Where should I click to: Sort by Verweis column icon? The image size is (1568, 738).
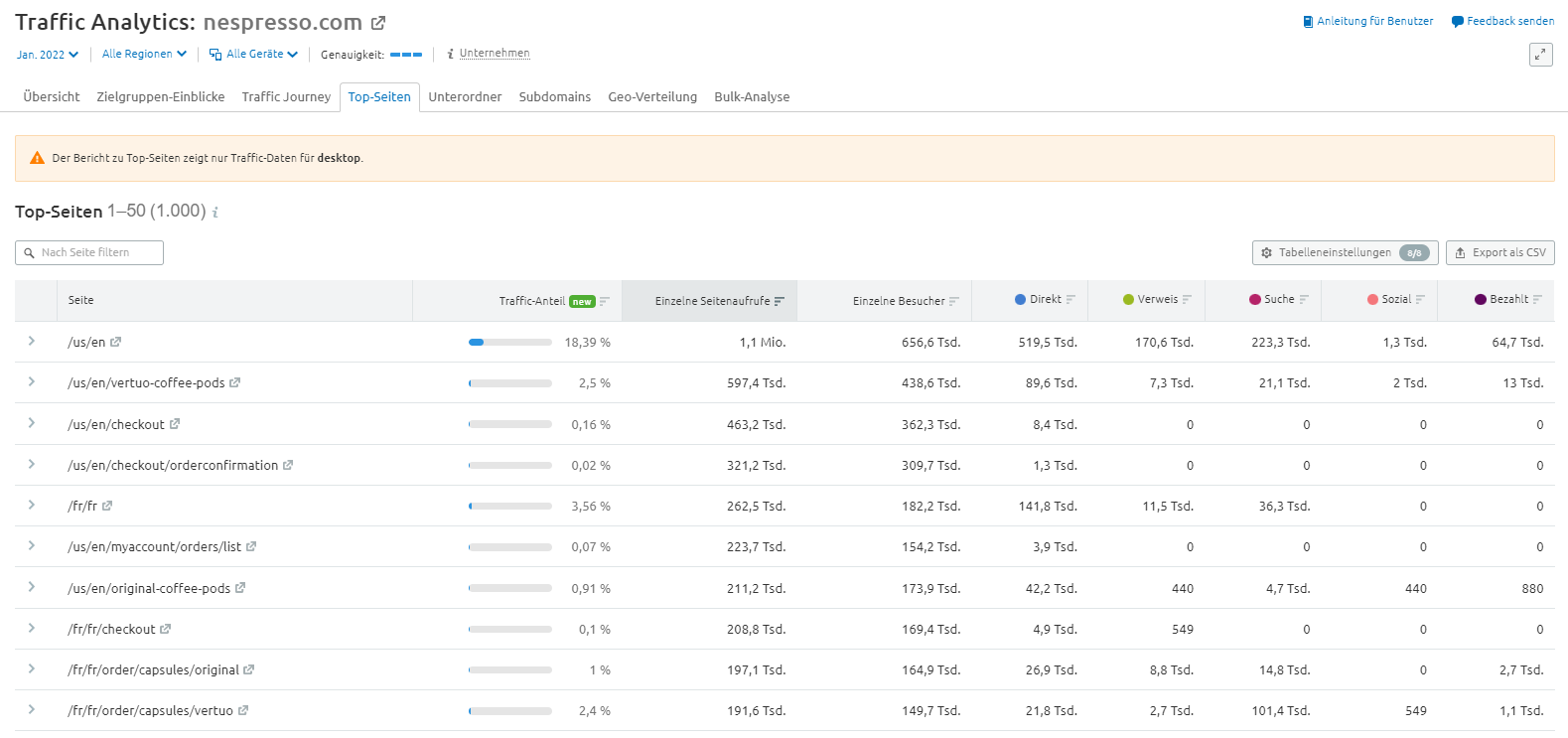click(1187, 299)
